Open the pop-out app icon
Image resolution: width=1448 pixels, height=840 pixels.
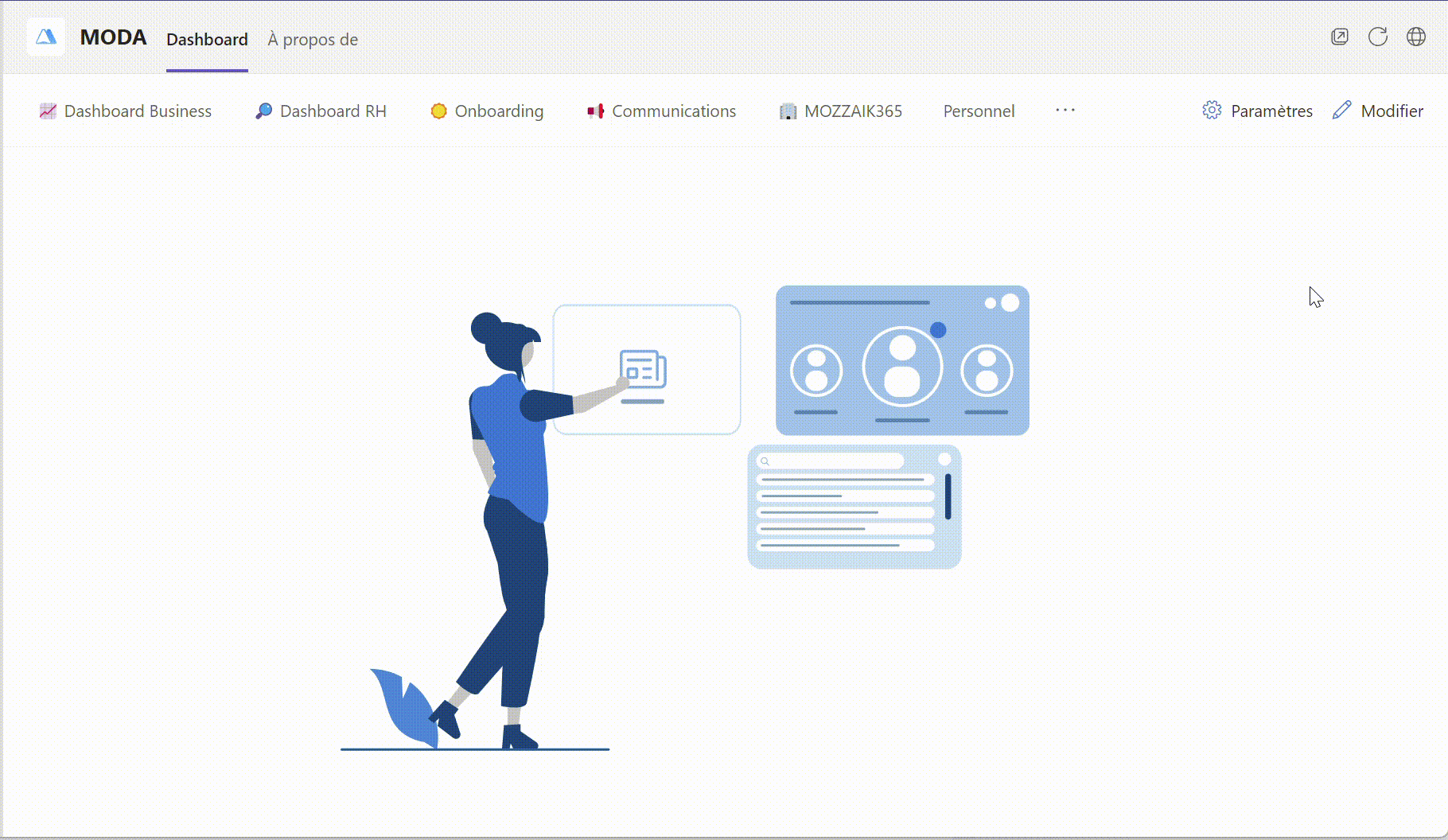click(x=1340, y=37)
